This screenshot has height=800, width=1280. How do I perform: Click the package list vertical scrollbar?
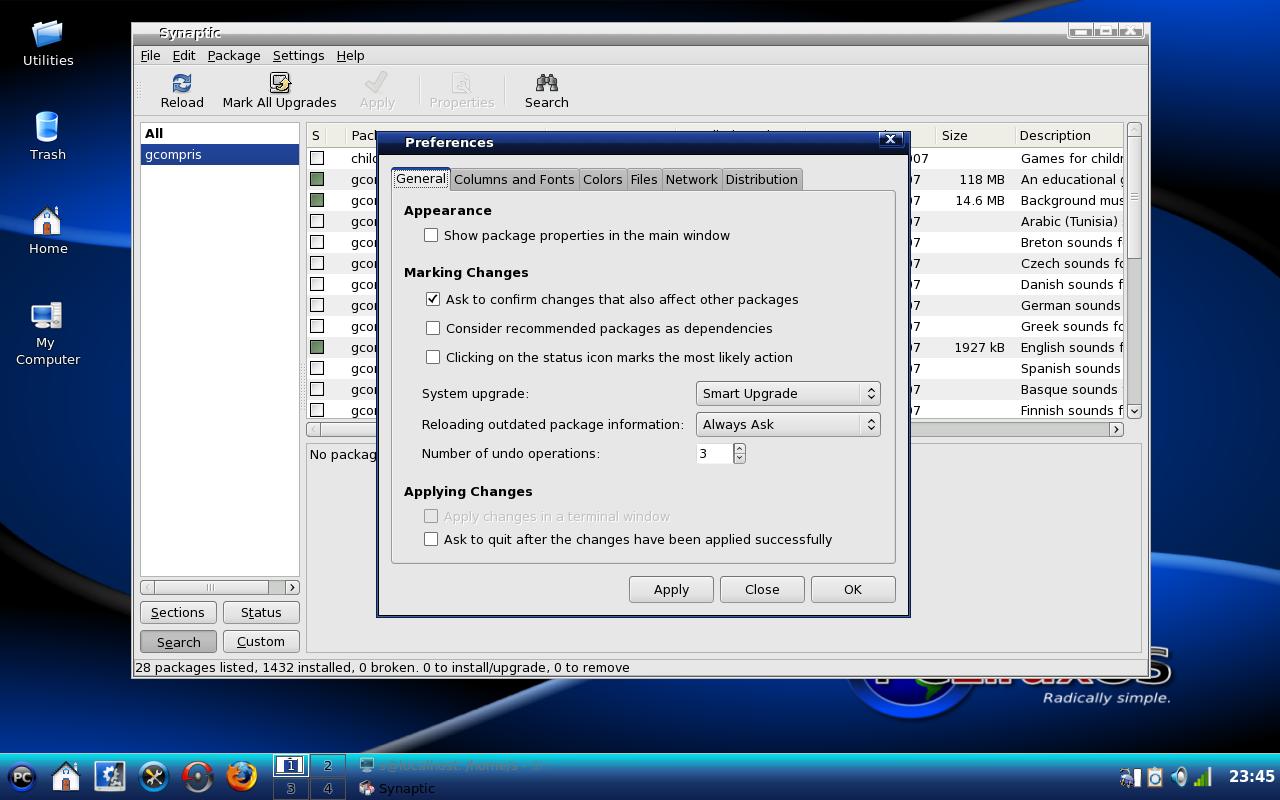pyautogui.click(x=1134, y=270)
